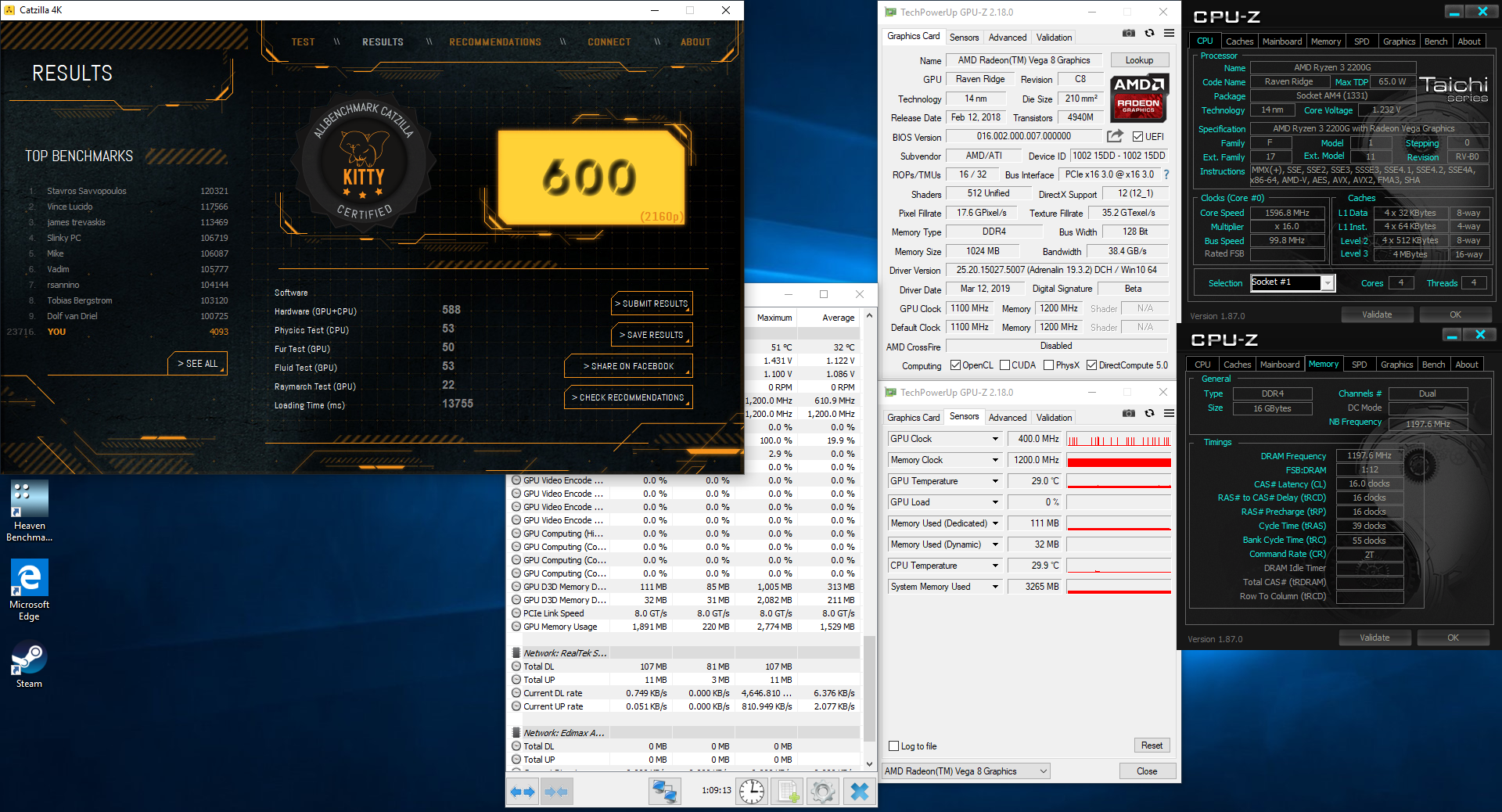Click BIOS export share icon
The height and width of the screenshot is (812, 1502).
[1115, 136]
